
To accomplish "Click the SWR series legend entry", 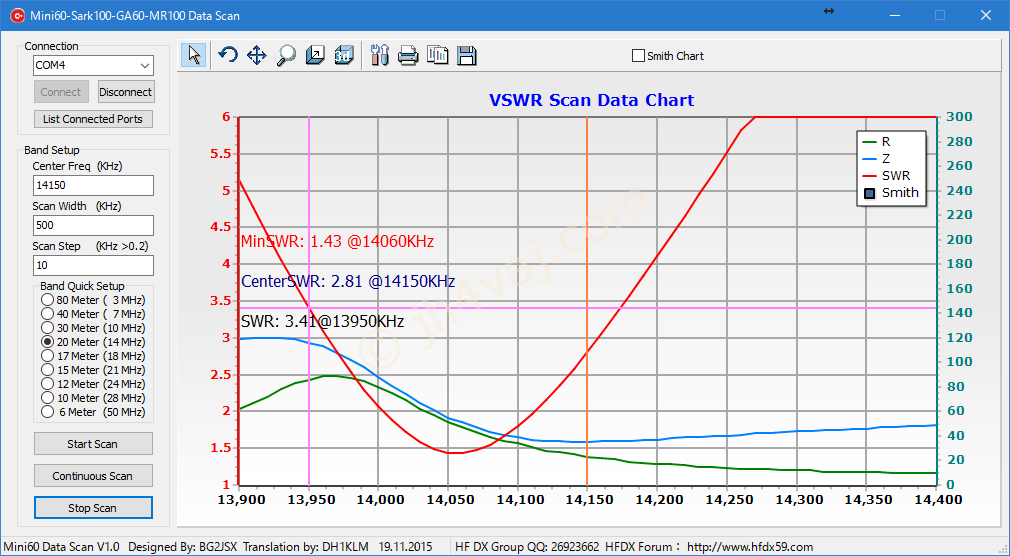I will (x=886, y=175).
